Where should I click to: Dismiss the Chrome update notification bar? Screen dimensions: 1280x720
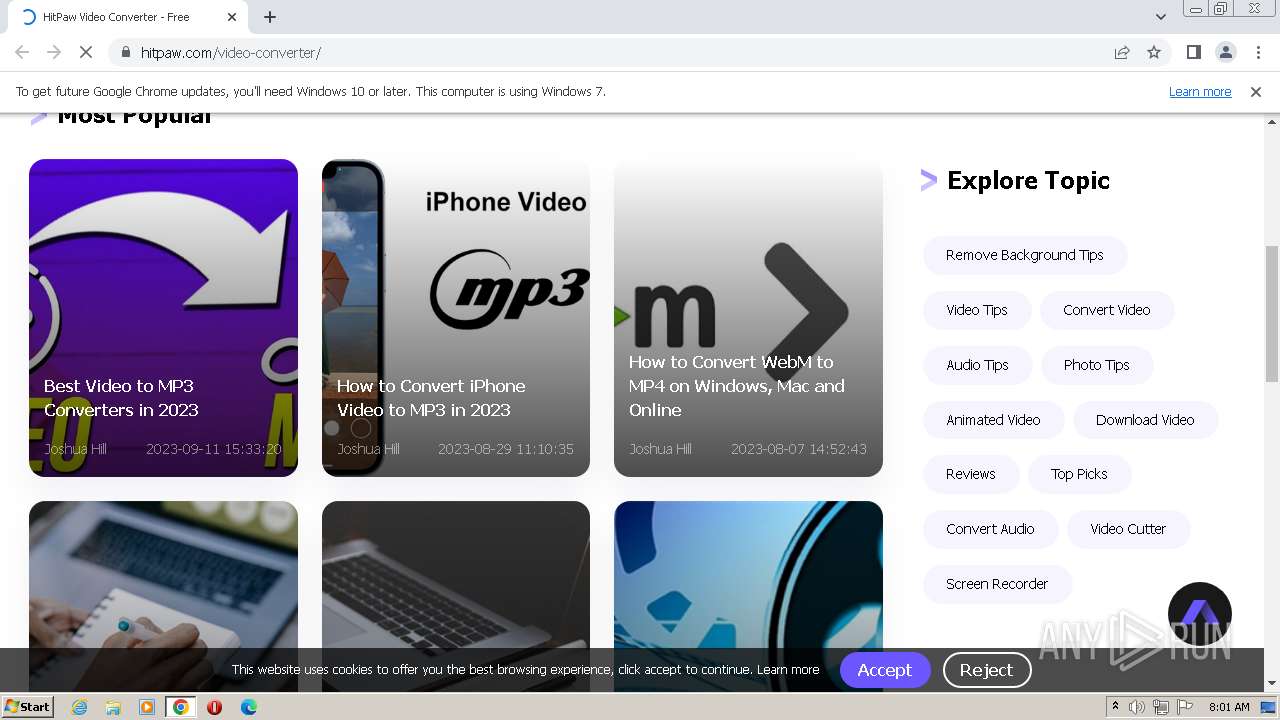(x=1255, y=91)
